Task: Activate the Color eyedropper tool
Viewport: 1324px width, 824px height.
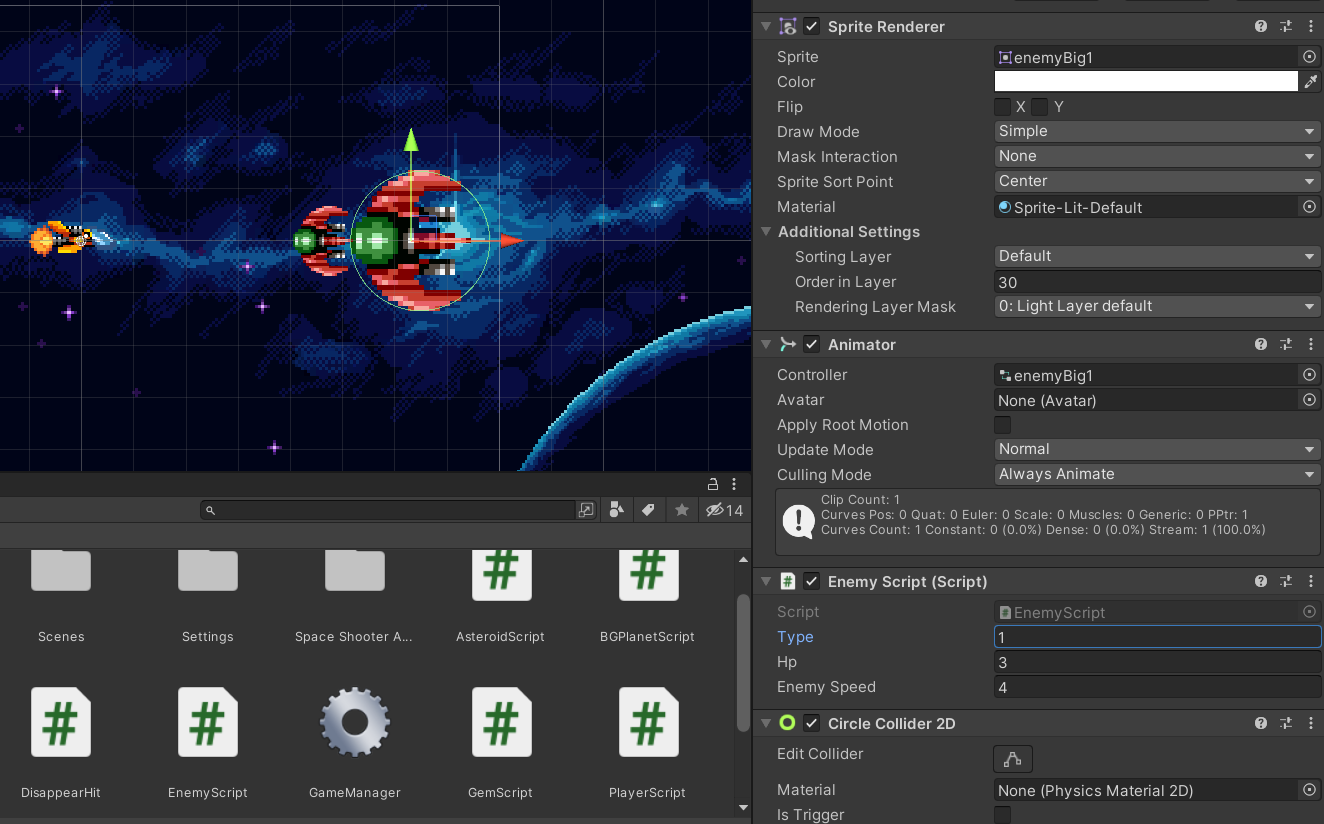Action: 1310,82
